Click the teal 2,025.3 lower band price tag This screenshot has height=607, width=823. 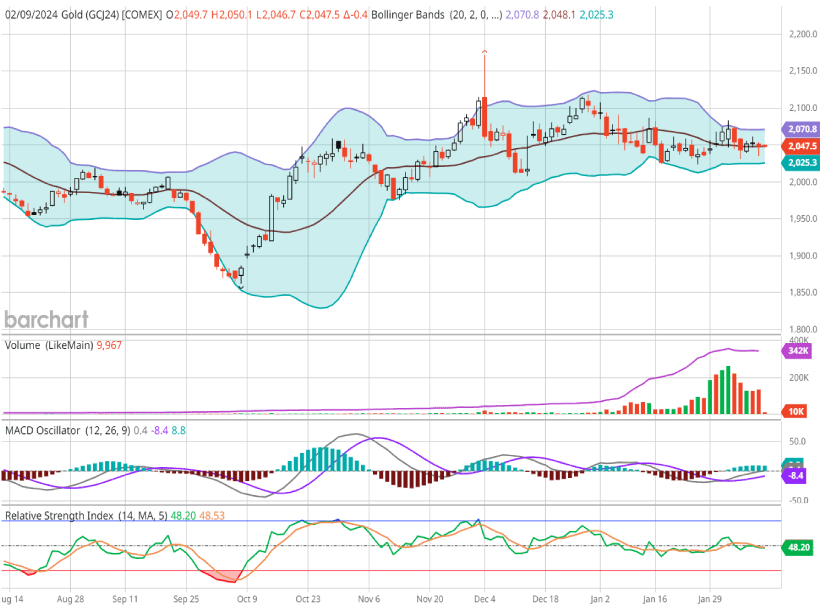[x=803, y=162]
